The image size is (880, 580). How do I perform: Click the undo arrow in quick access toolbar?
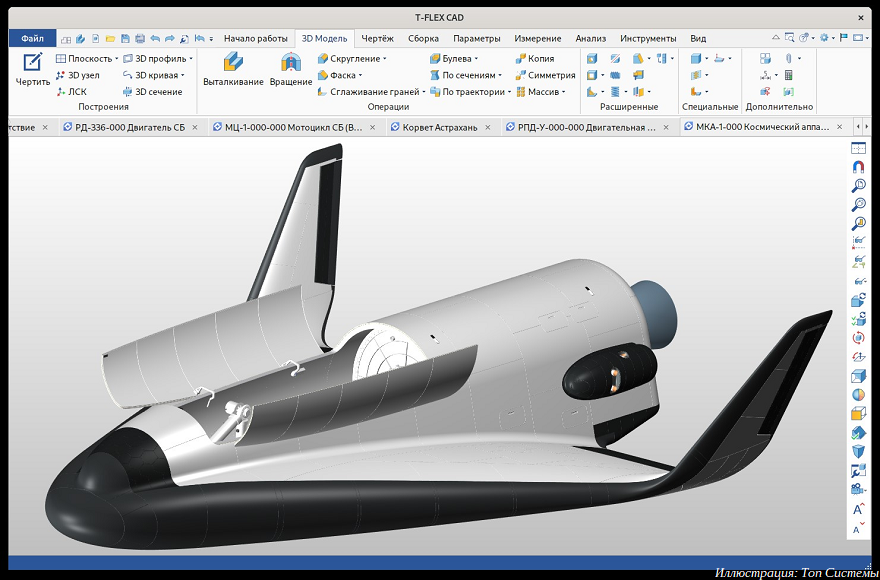[155, 39]
